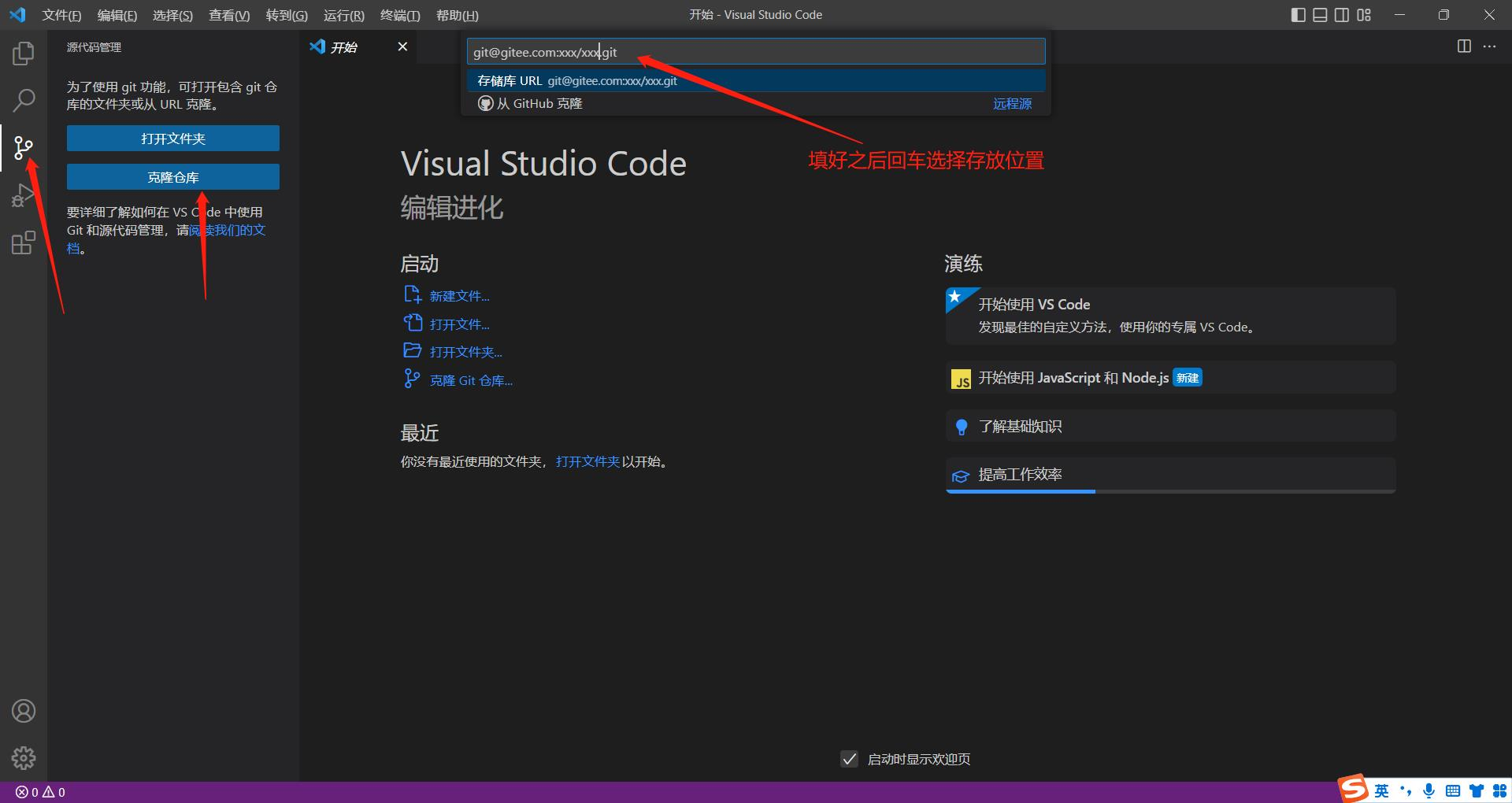Screen dimensions: 1512x803
Task: Click the Accounts icon
Action: pos(24,711)
